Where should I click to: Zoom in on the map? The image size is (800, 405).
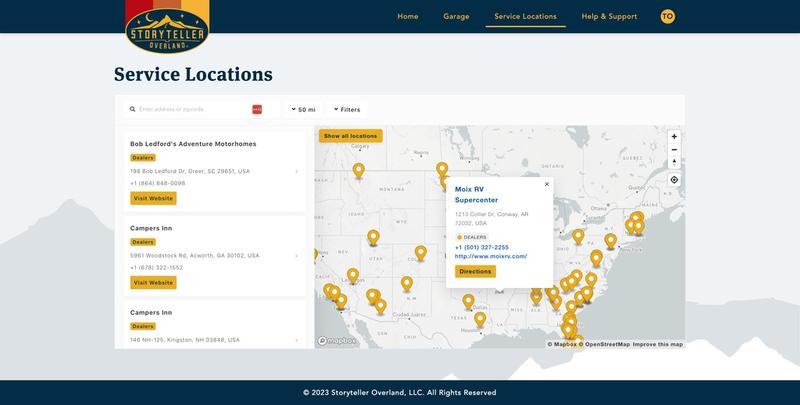[674, 137]
